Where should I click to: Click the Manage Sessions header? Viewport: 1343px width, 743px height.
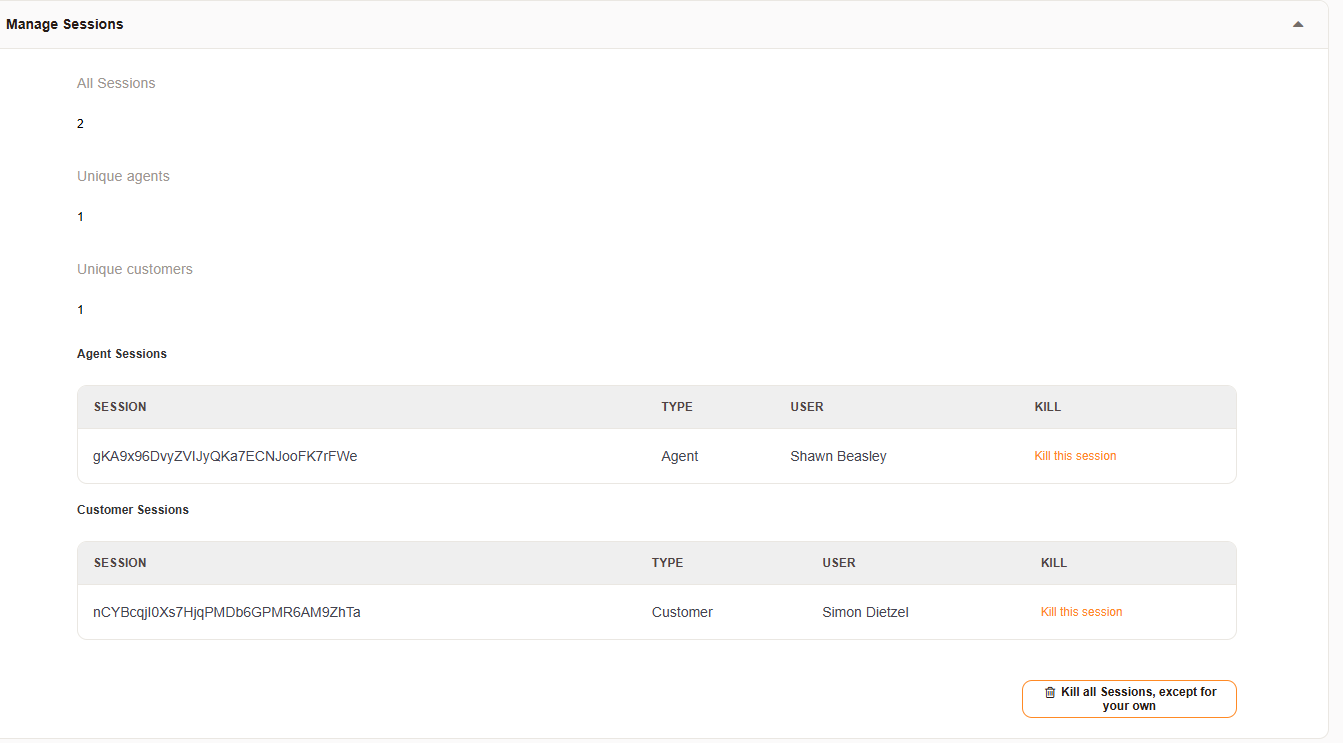64,23
